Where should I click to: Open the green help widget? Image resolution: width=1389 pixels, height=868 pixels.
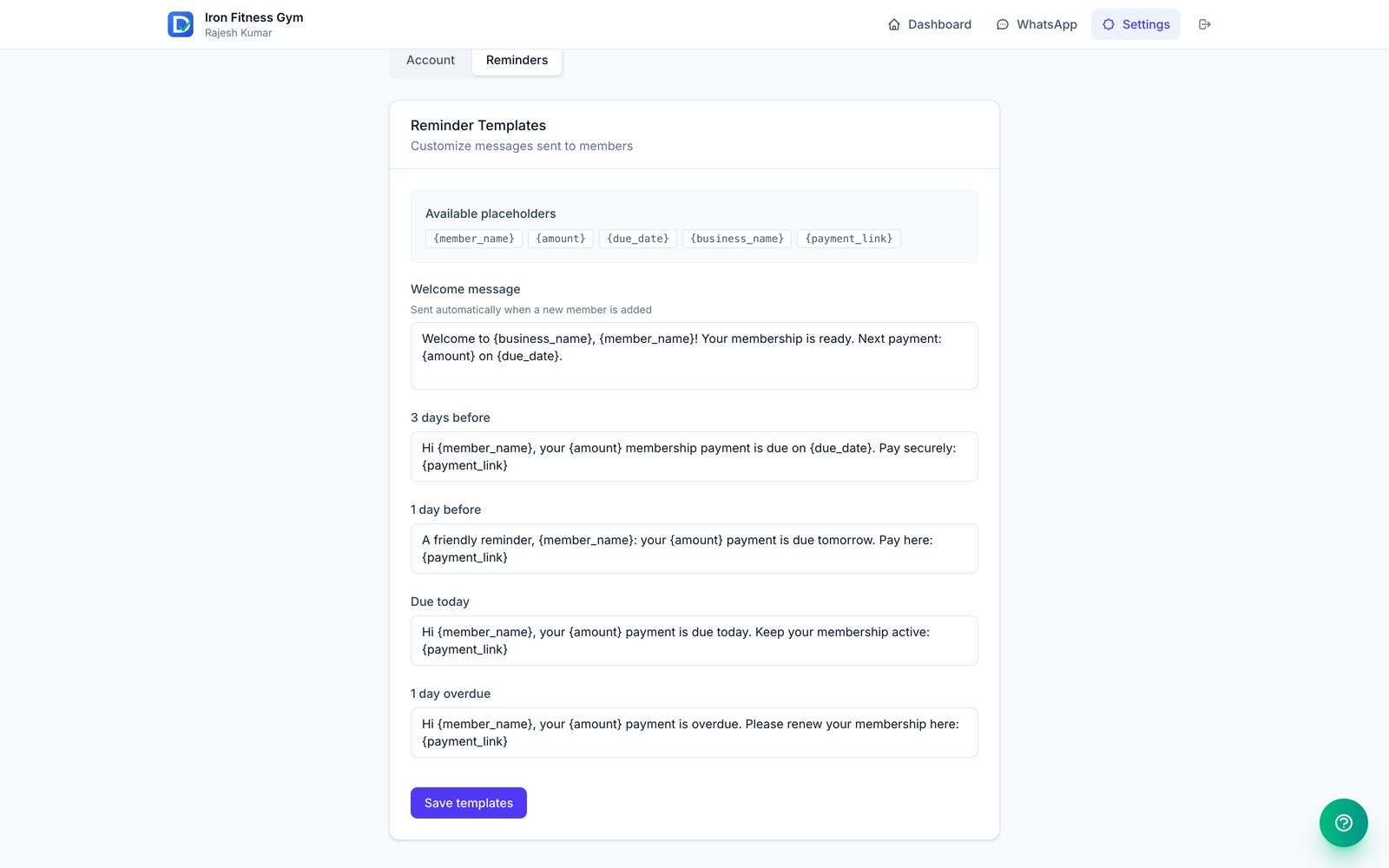[1344, 823]
